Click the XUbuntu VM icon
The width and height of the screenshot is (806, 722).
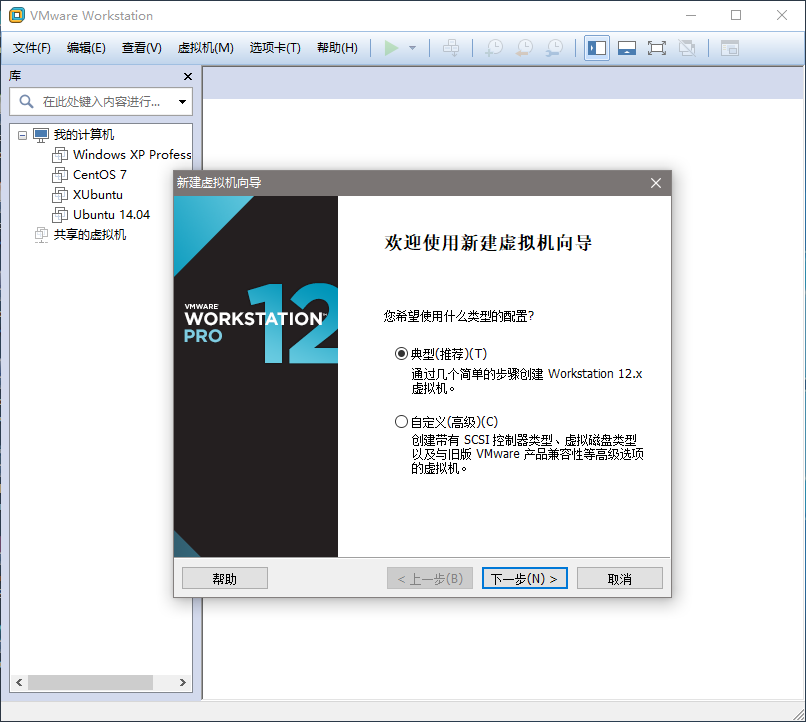(x=60, y=195)
